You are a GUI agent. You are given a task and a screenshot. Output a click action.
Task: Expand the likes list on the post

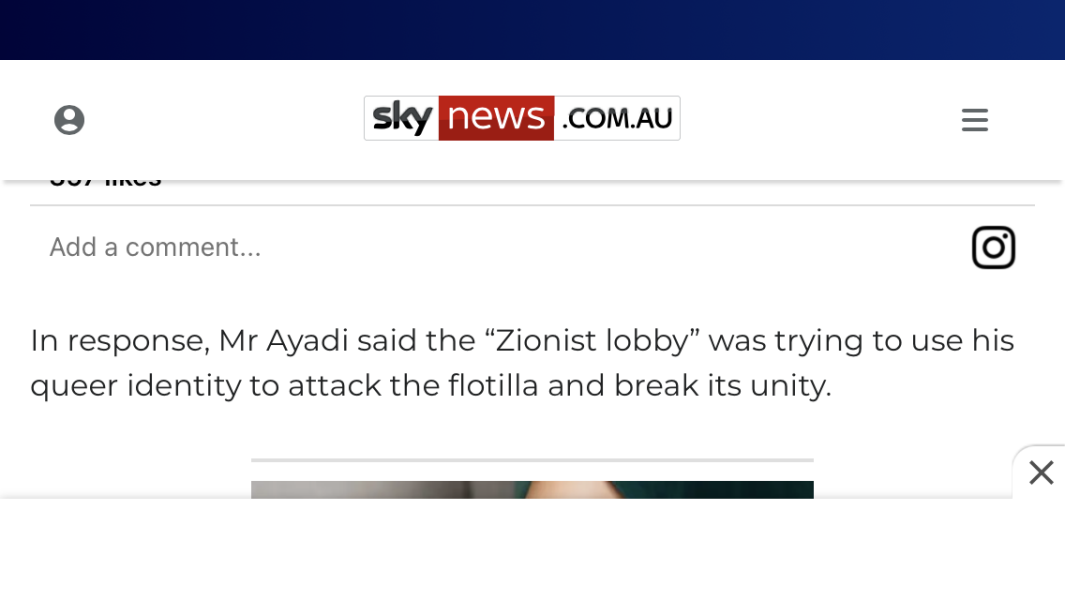[105, 176]
